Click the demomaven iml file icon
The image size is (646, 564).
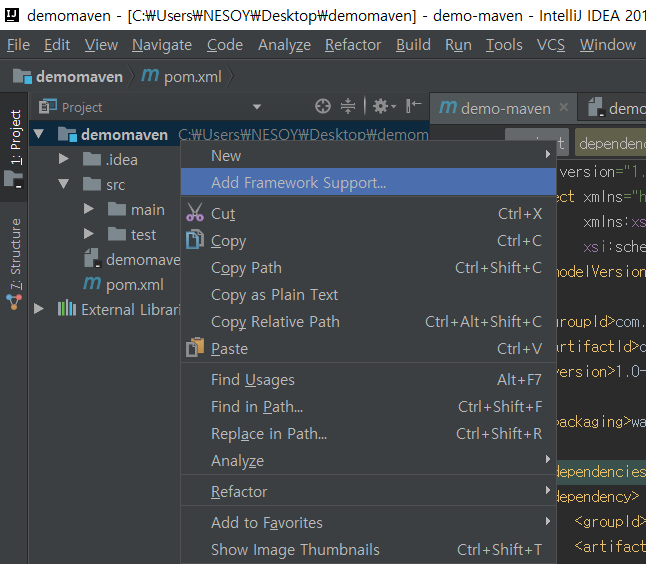tap(92, 258)
